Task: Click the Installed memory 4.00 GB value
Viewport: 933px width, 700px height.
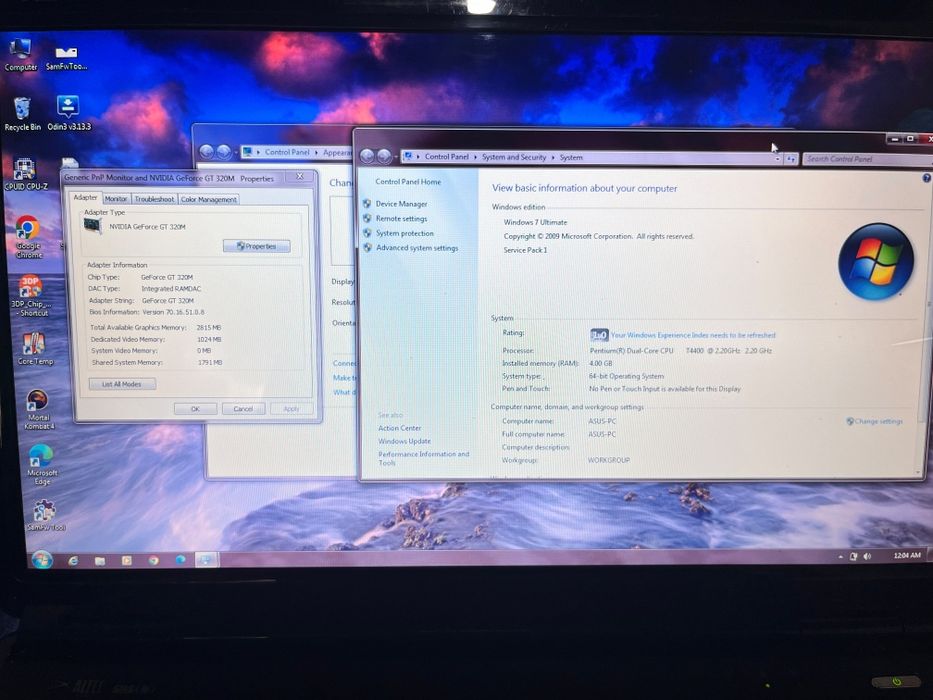Action: [x=600, y=363]
